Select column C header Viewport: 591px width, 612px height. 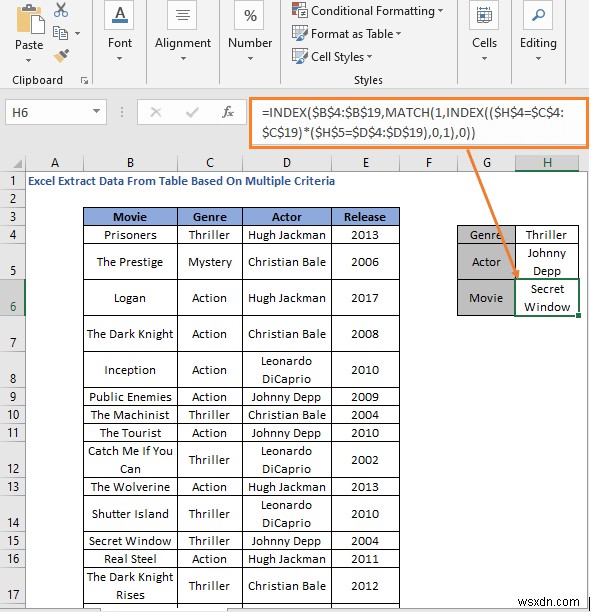point(210,163)
